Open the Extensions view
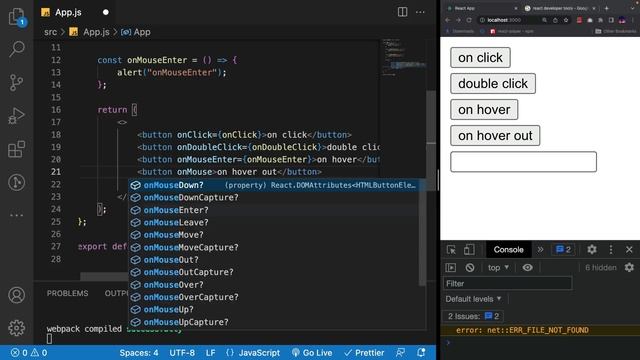Screen dimensions: 640x360 tap(16, 149)
